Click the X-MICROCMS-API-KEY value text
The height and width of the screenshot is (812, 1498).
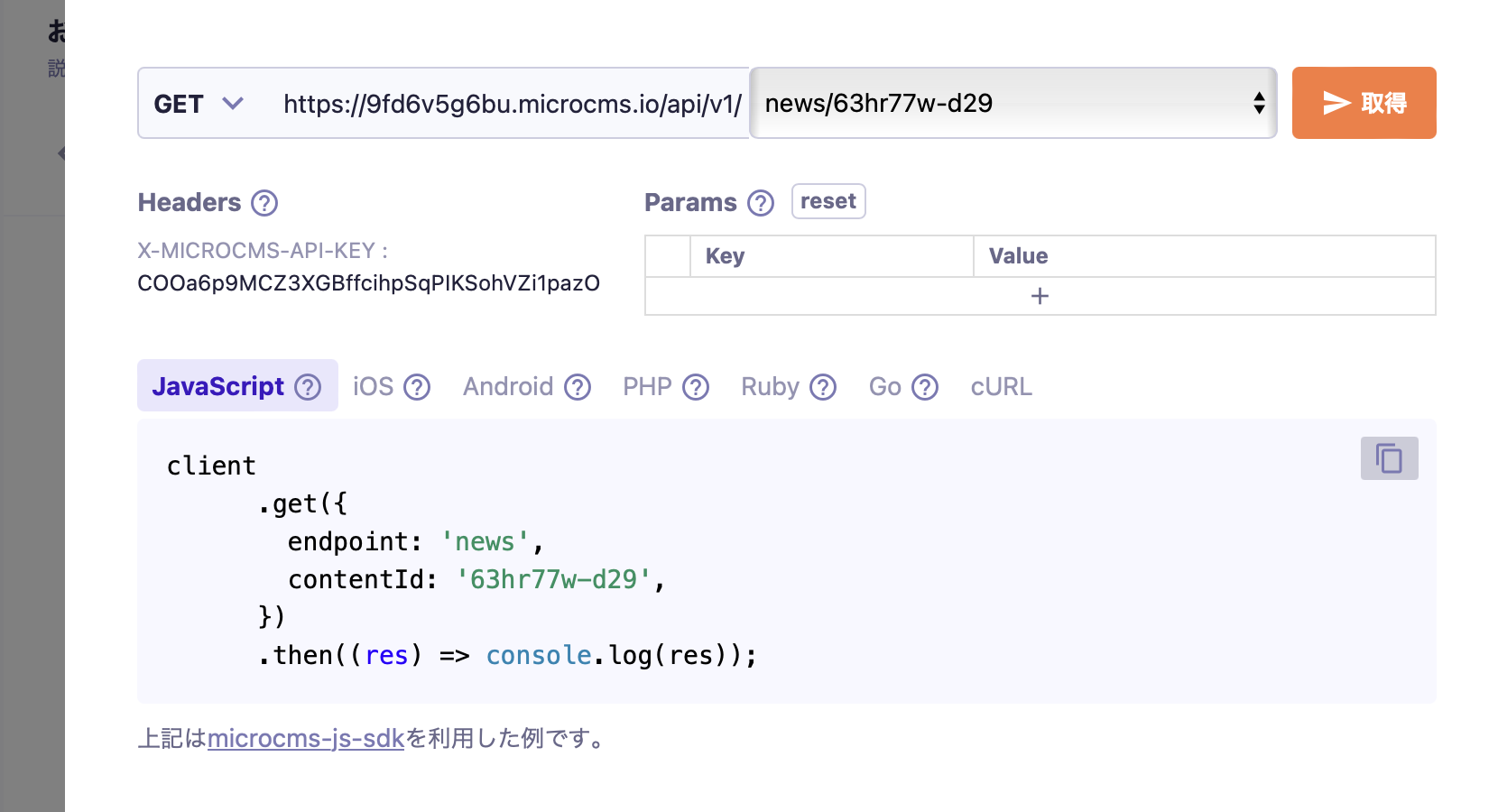(x=368, y=283)
